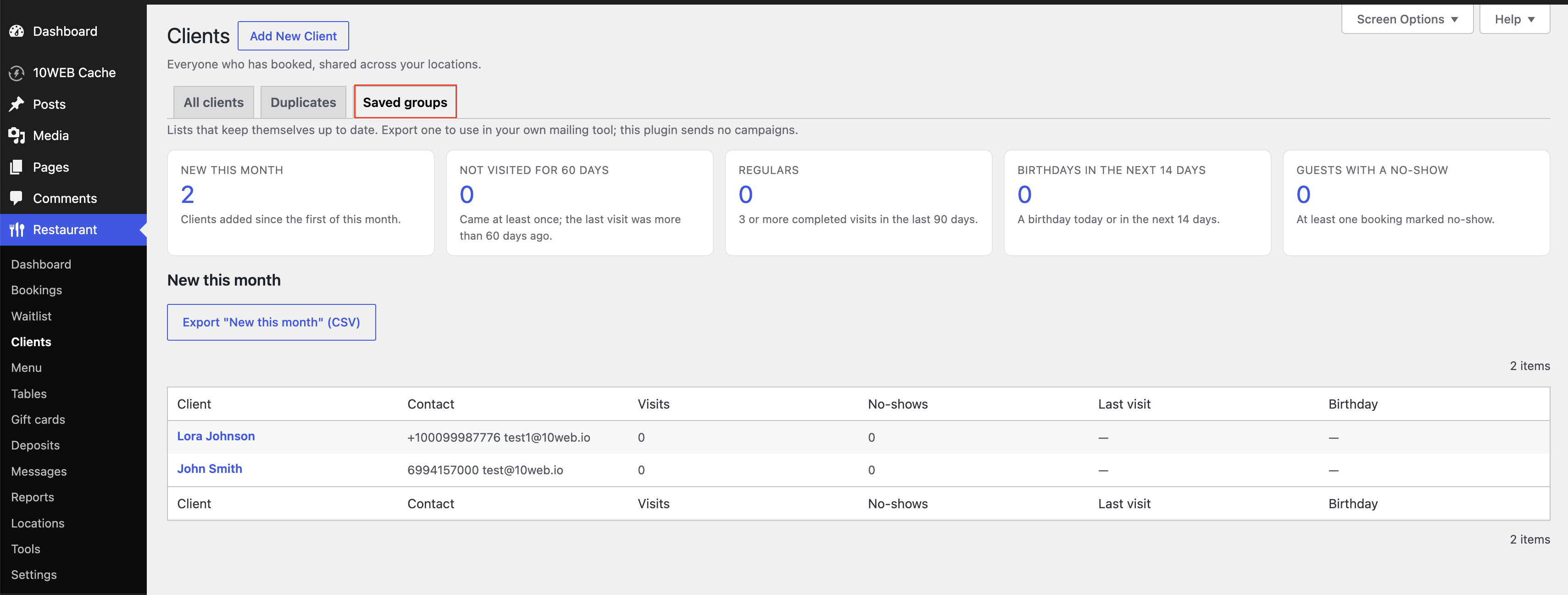Image resolution: width=1568 pixels, height=595 pixels.
Task: Open John Smith's client profile
Action: [209, 468]
